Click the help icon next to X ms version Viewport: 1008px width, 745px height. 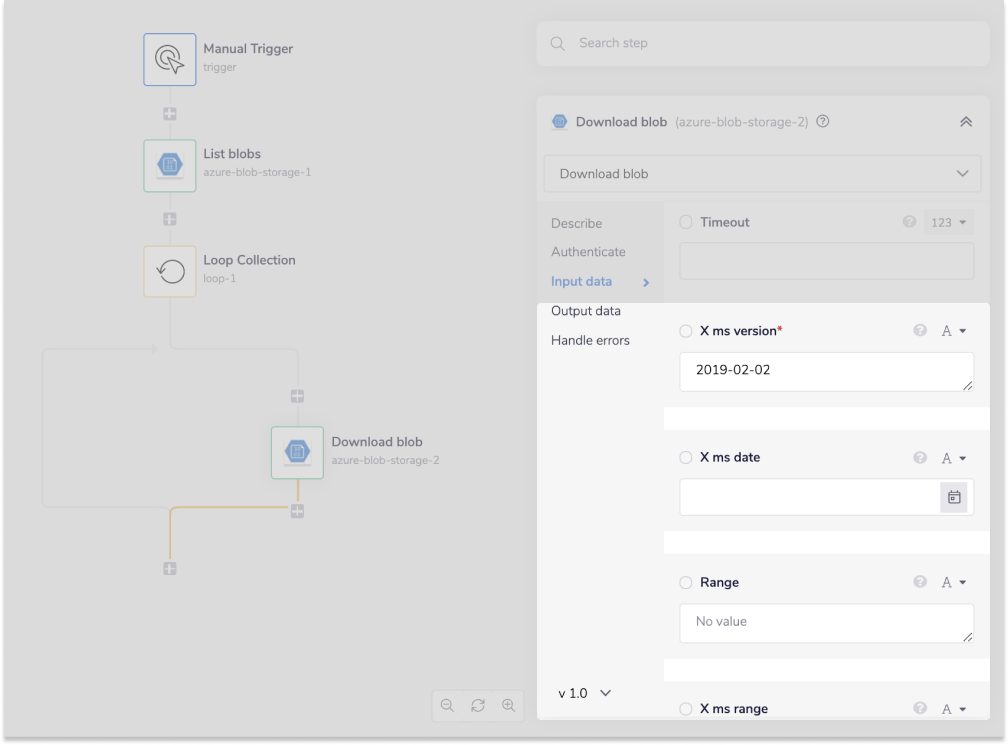click(920, 330)
